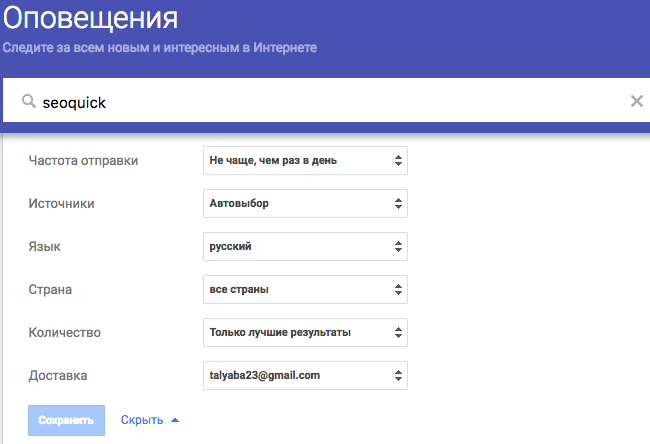Click the Доставка label
The height and width of the screenshot is (444, 650).
point(58,376)
